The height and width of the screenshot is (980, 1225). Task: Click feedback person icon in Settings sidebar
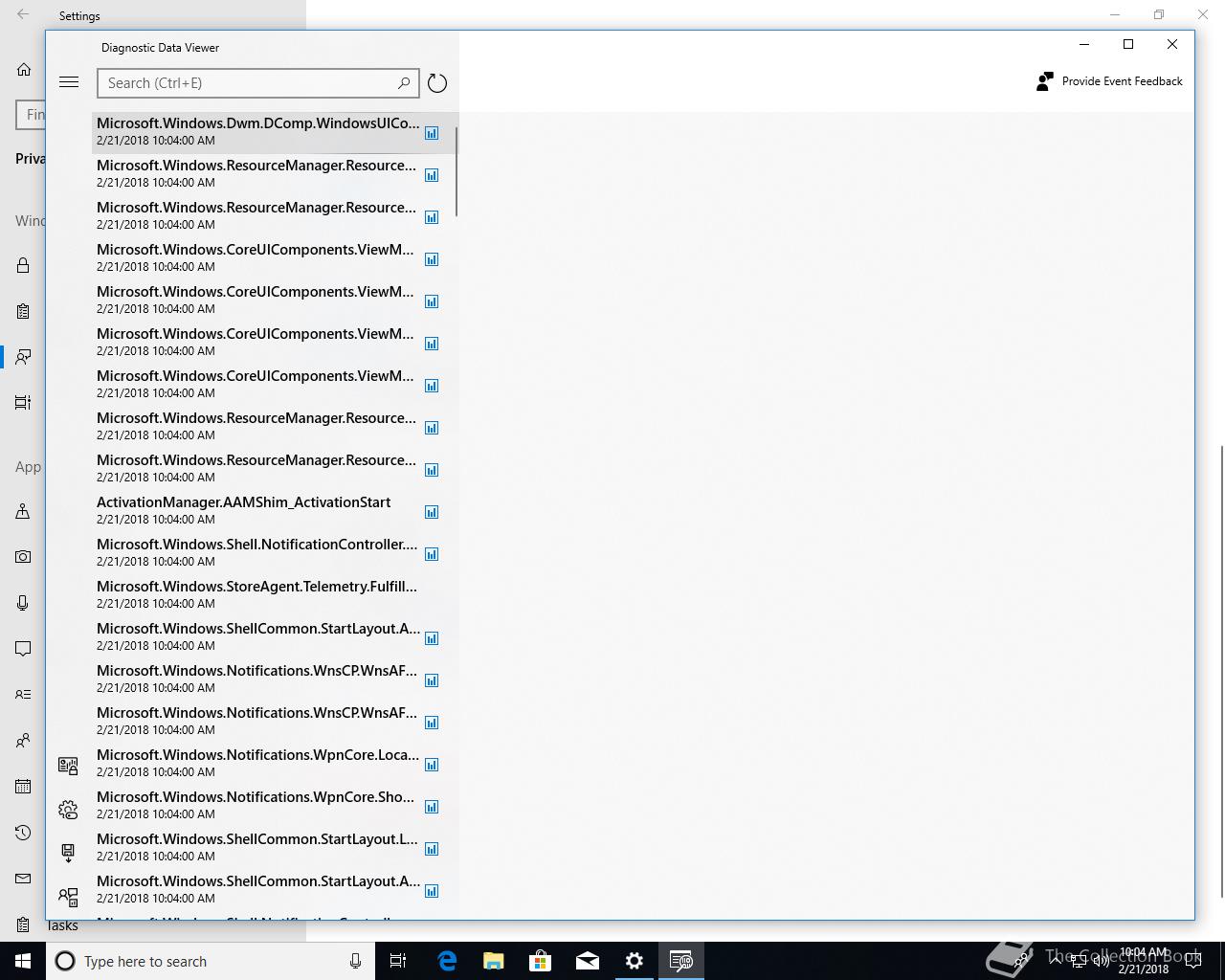coord(23,357)
